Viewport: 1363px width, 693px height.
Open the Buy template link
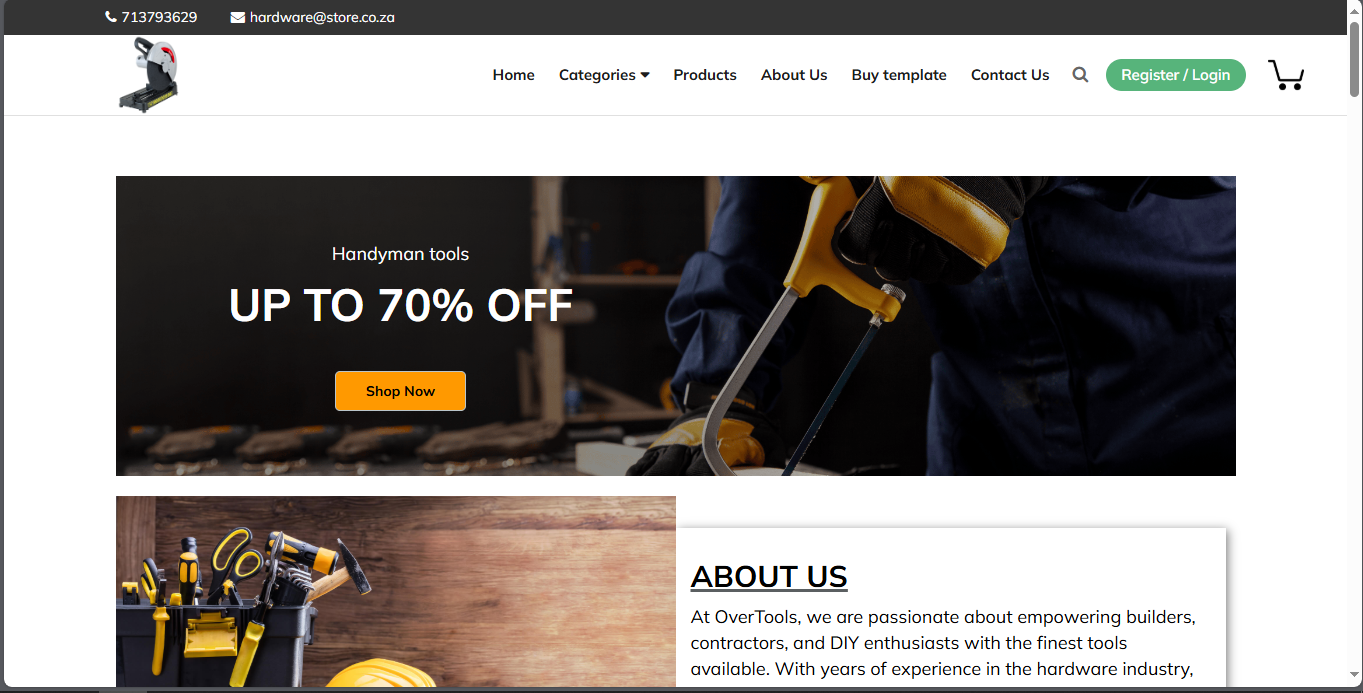pos(899,75)
